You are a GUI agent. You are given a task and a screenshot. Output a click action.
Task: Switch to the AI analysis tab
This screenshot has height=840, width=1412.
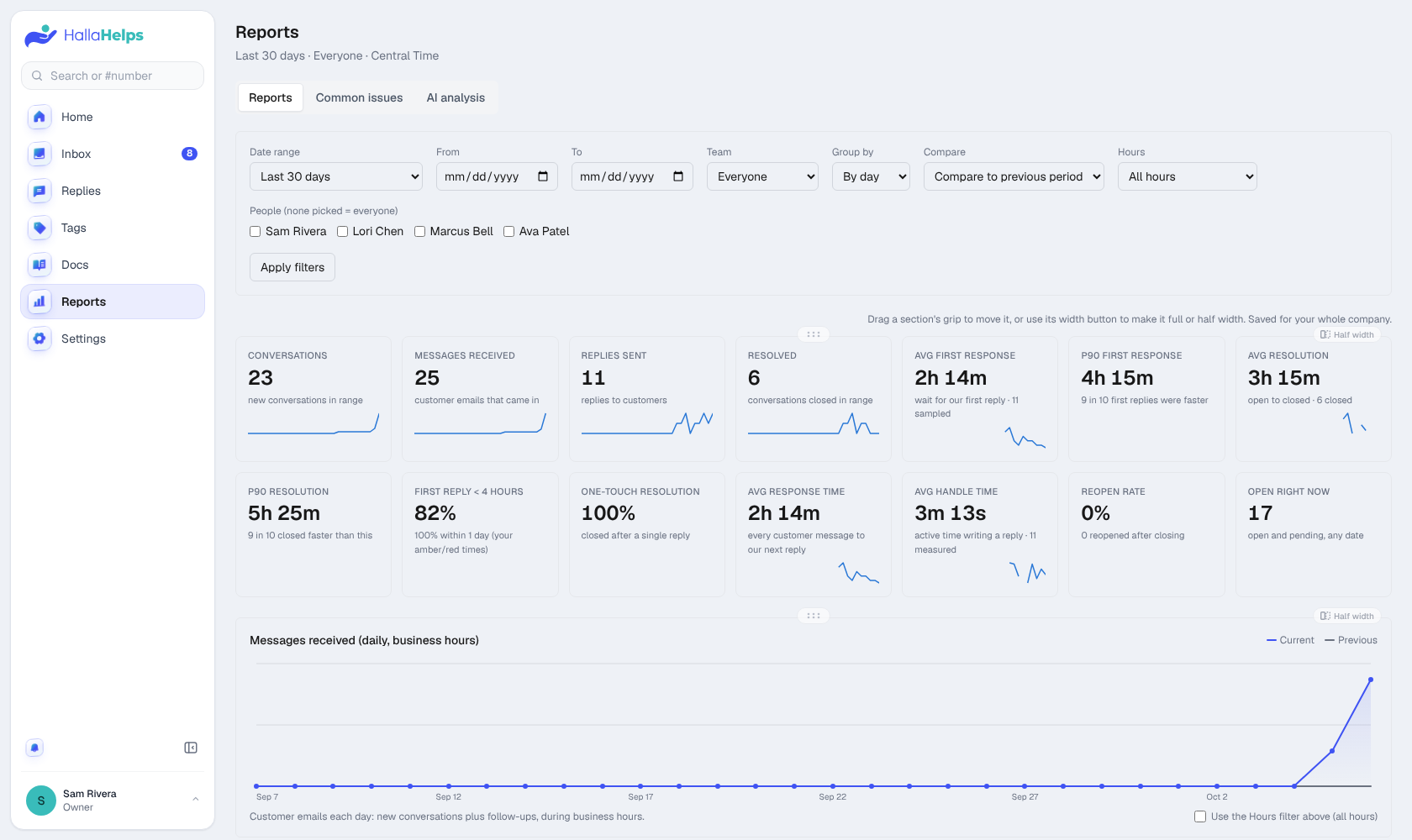click(x=456, y=97)
